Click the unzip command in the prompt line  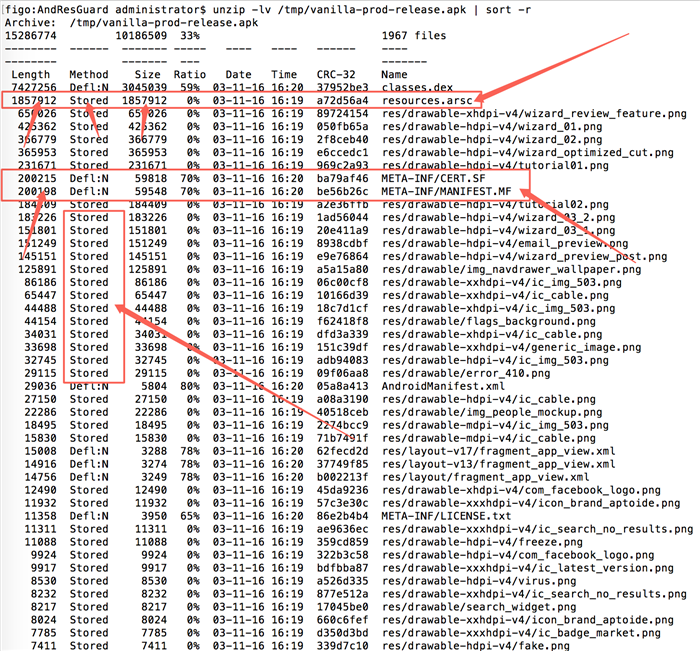[371, 10]
